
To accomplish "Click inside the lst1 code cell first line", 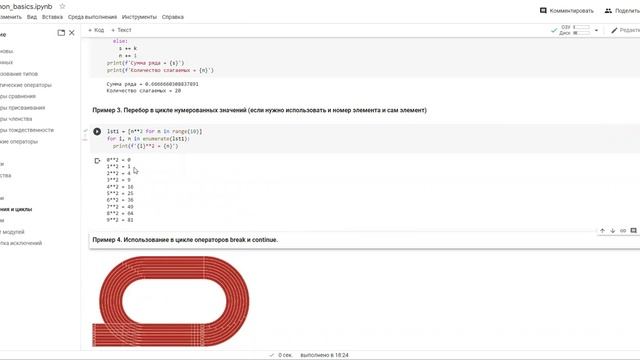I will point(154,131).
